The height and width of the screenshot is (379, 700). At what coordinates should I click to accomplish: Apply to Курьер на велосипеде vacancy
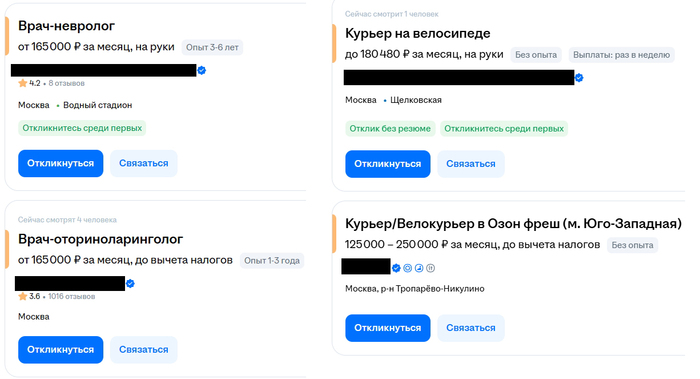(388, 164)
